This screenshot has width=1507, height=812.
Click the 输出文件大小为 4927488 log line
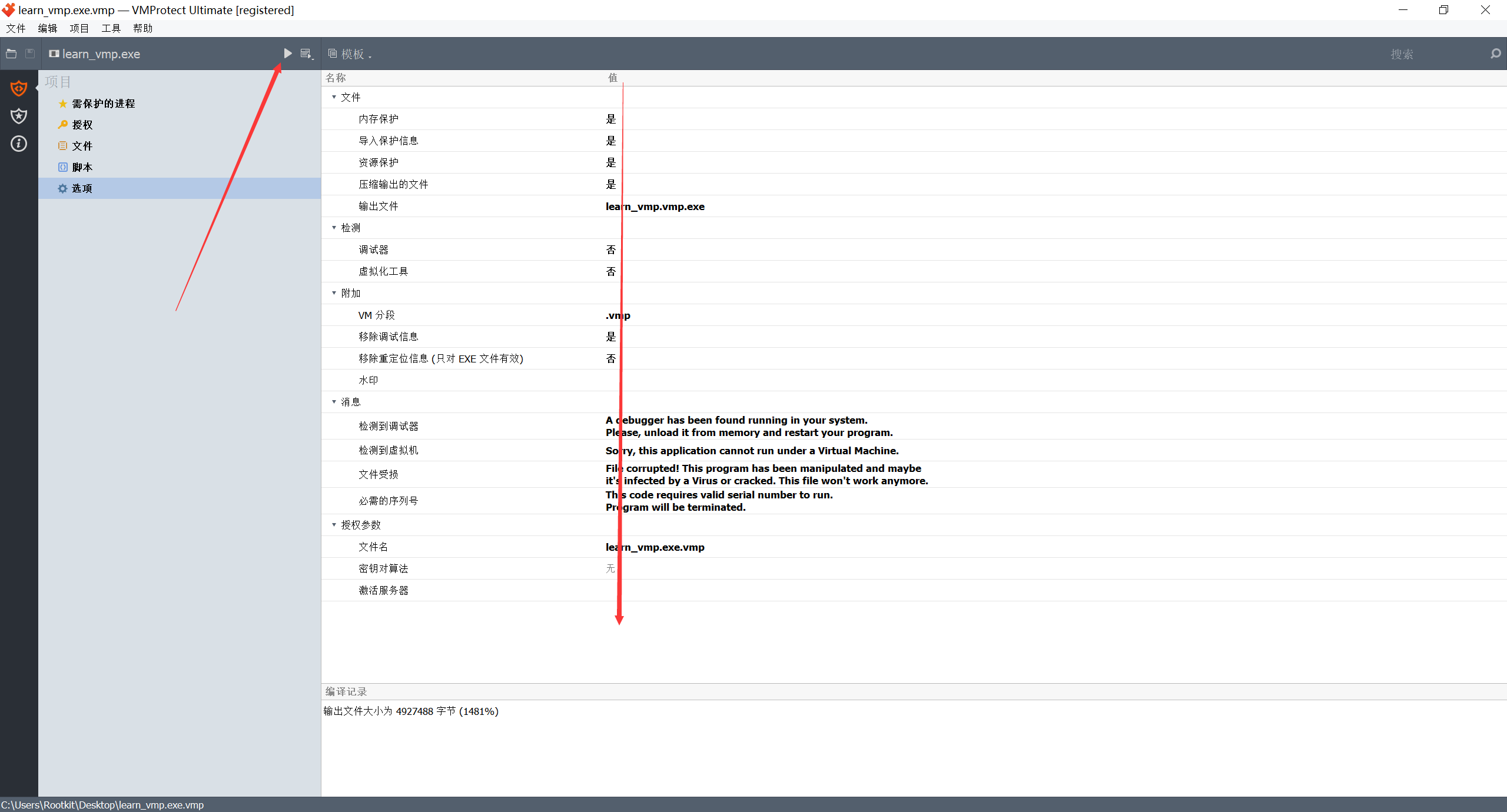pyautogui.click(x=411, y=711)
